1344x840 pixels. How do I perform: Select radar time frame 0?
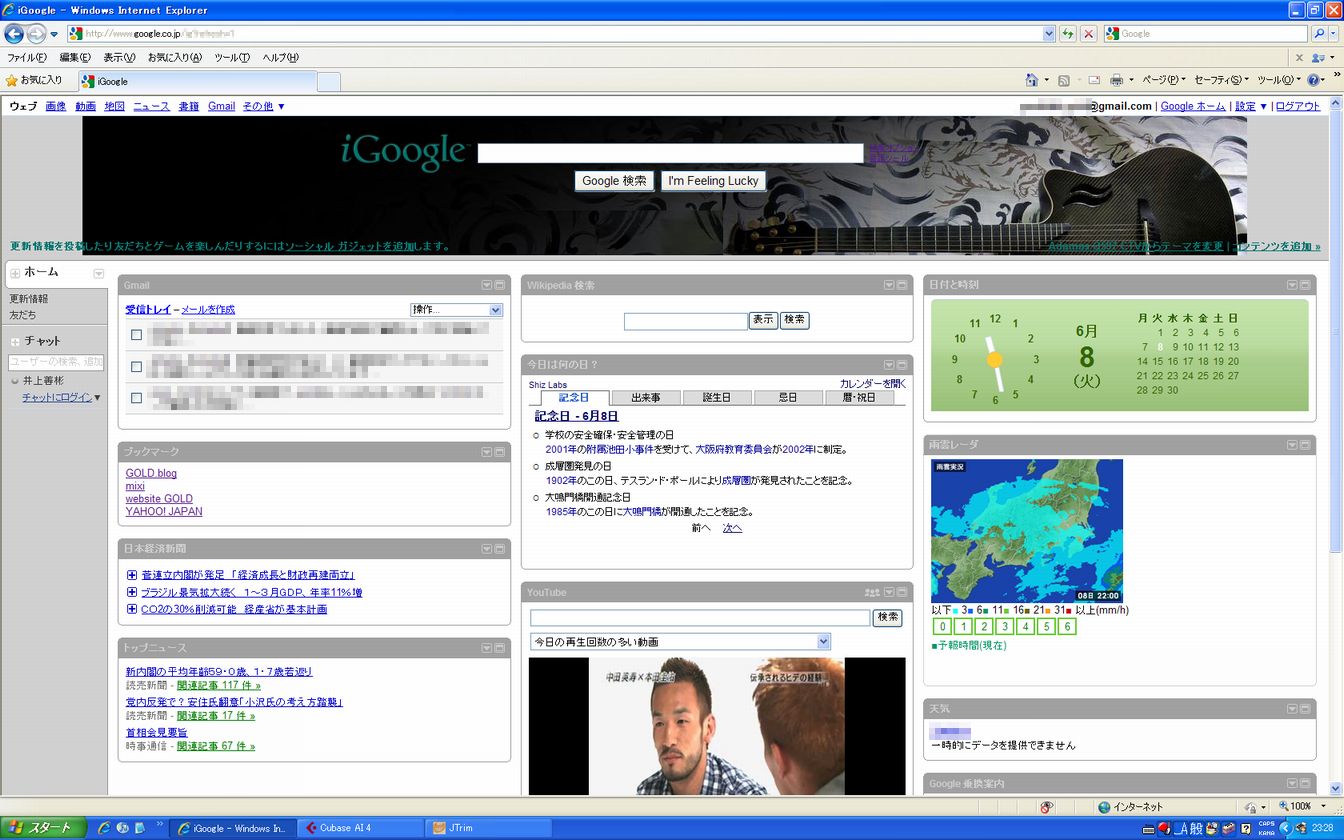[x=942, y=627]
